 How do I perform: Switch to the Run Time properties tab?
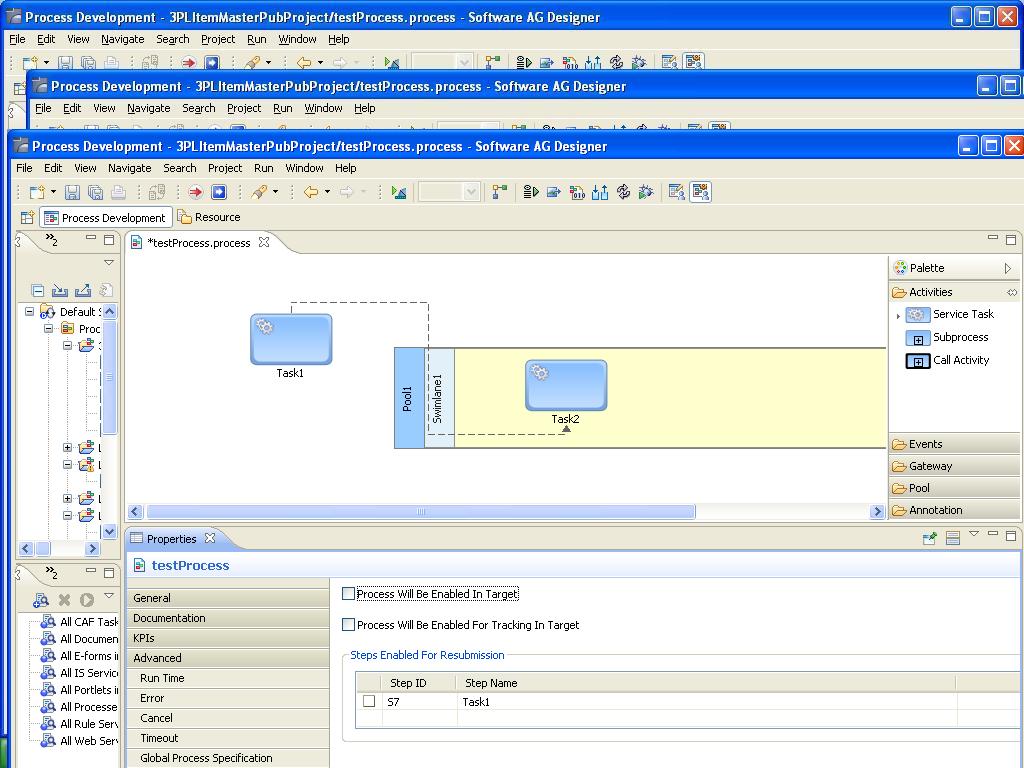pyautogui.click(x=163, y=678)
